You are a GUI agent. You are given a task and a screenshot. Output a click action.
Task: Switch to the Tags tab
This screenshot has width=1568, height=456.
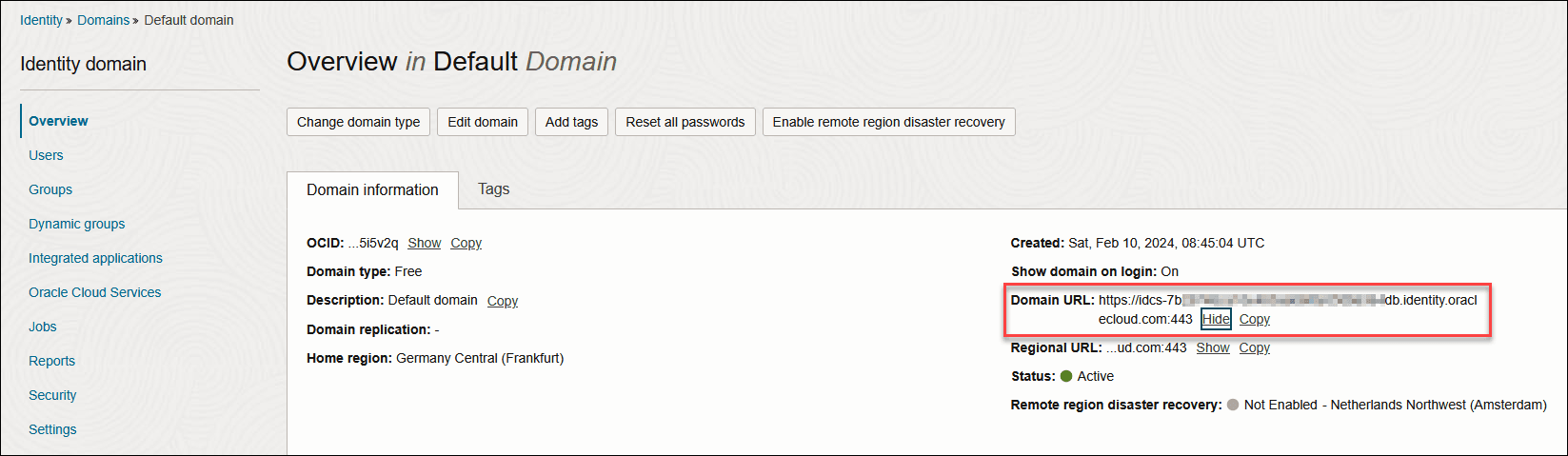(x=493, y=188)
